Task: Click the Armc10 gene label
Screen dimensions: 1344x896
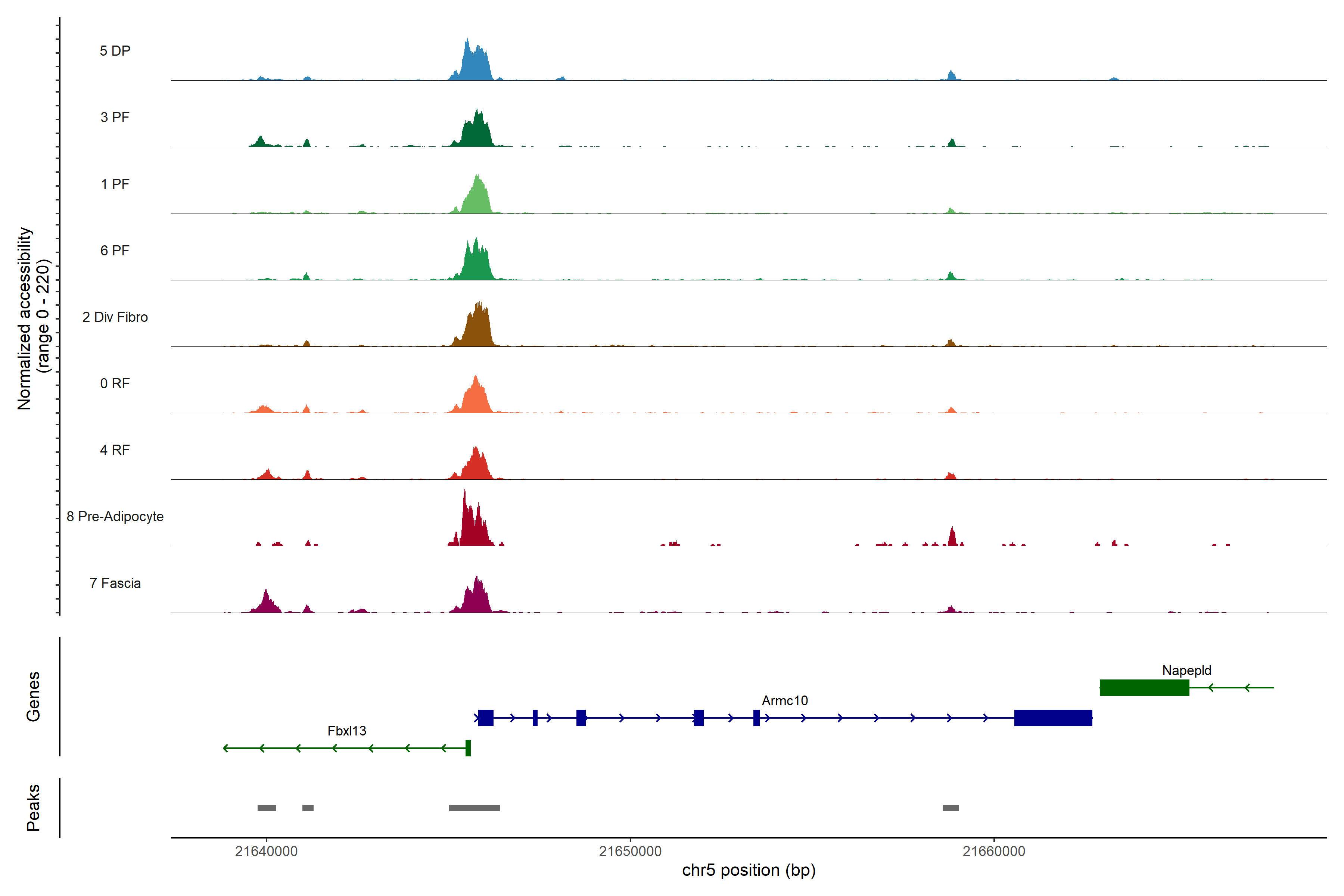Action: pyautogui.click(x=785, y=701)
